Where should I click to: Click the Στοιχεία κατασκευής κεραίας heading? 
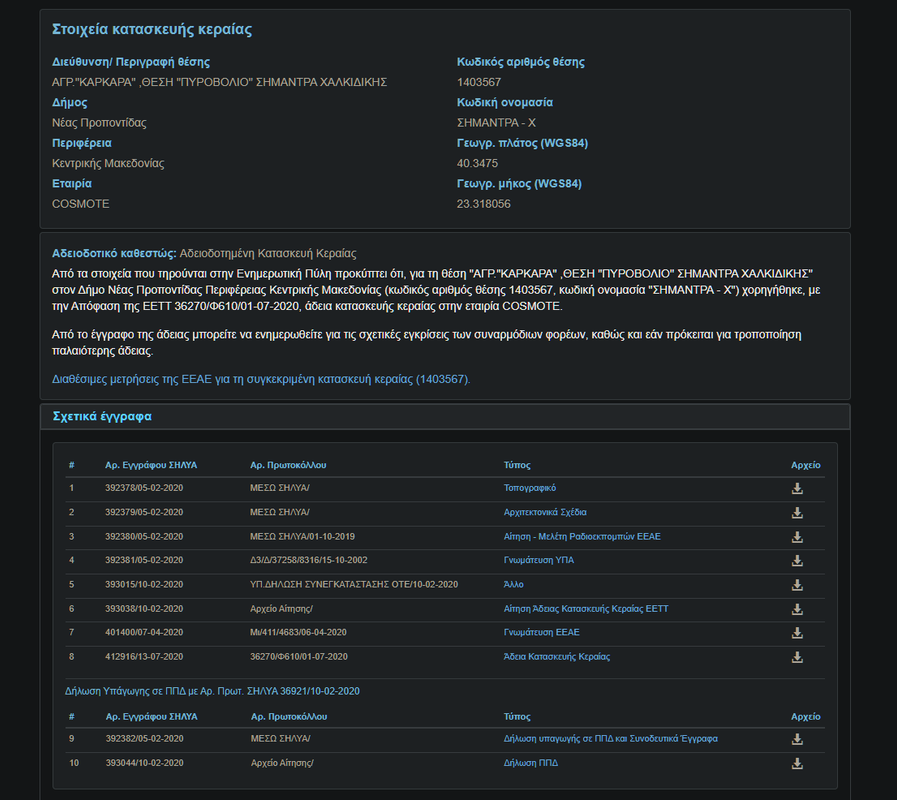coord(152,29)
